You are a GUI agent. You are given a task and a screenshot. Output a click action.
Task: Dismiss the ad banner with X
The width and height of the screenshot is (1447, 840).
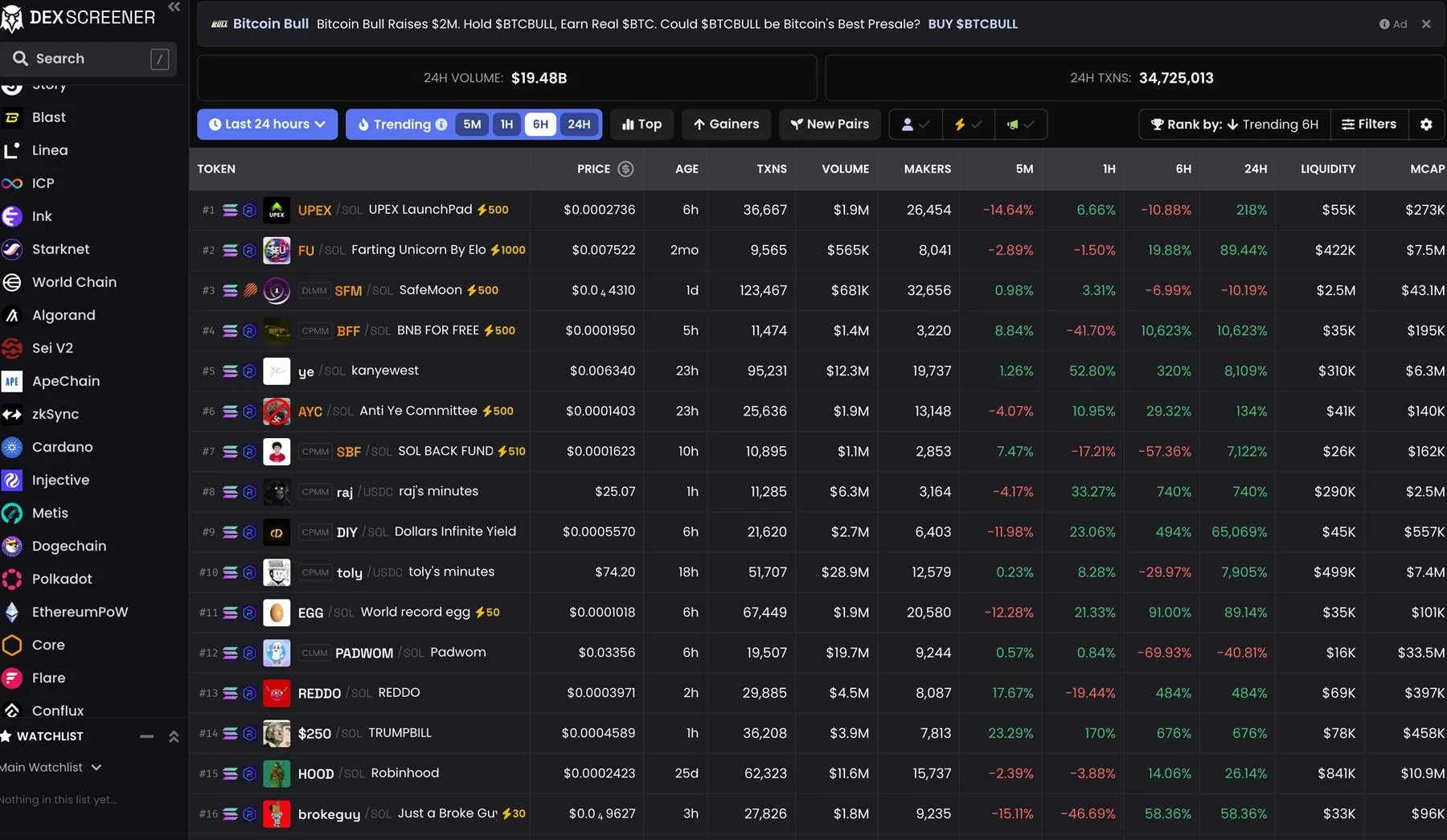pos(1426,24)
